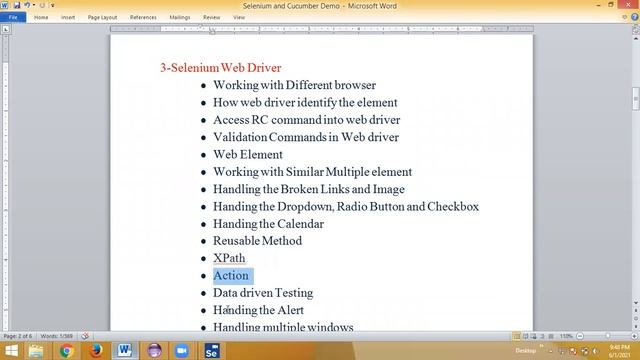Select Print Layout view button

(516, 336)
